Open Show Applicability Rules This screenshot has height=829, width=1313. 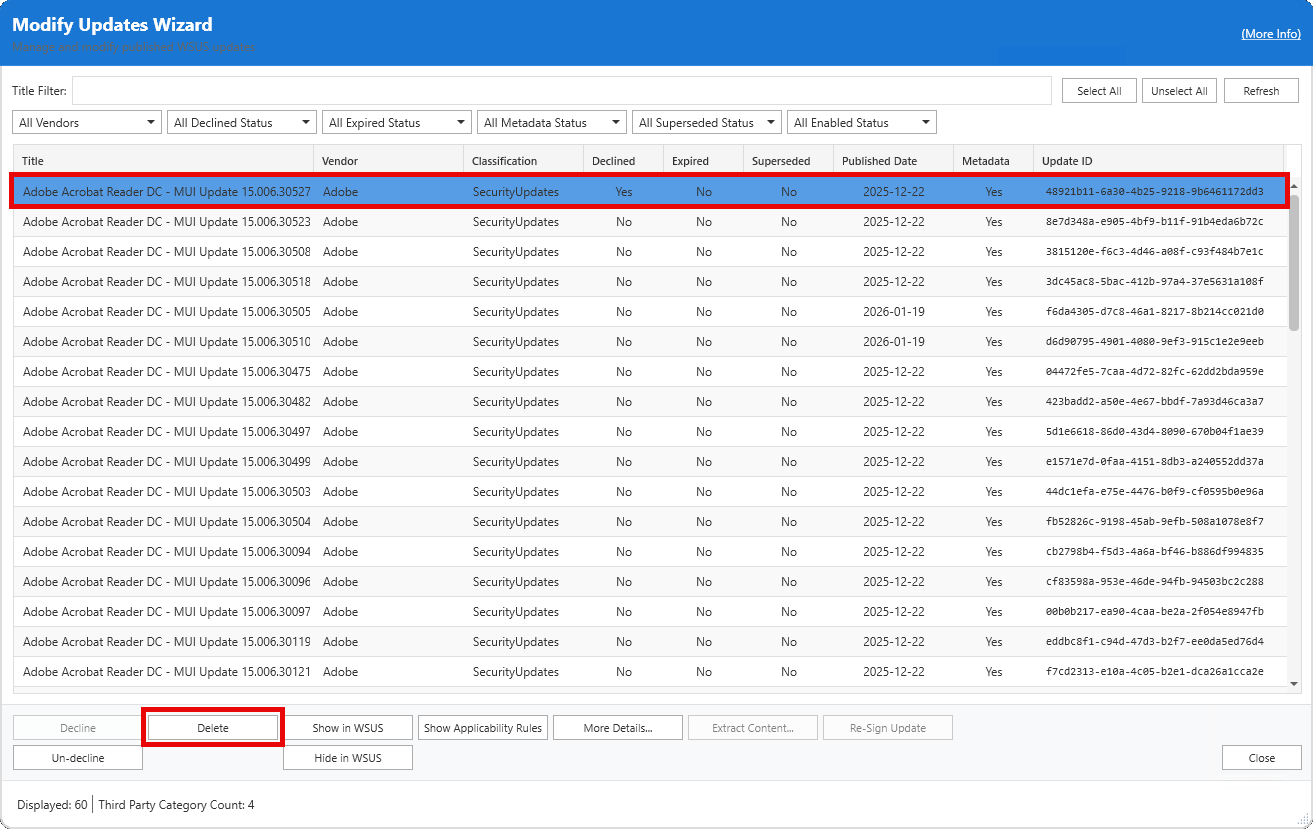pos(483,727)
